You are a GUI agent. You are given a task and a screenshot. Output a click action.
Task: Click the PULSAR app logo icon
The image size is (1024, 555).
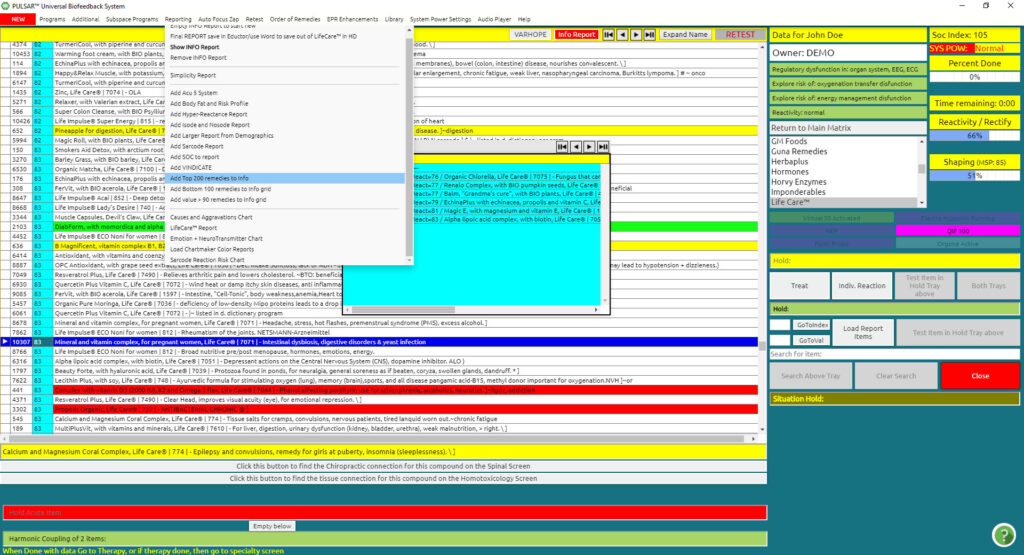[7, 6]
